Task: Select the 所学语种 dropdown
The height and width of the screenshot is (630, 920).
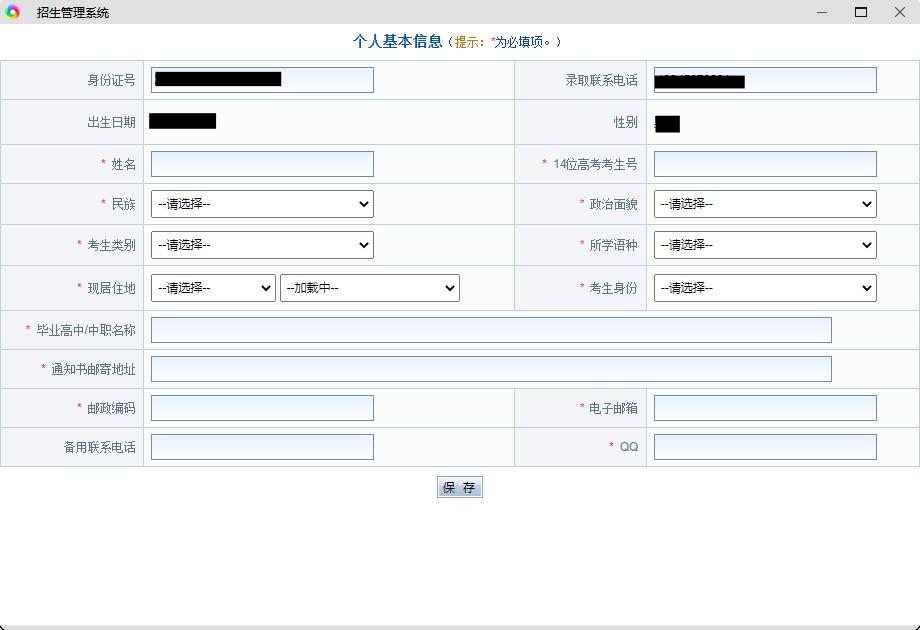Action: click(765, 245)
